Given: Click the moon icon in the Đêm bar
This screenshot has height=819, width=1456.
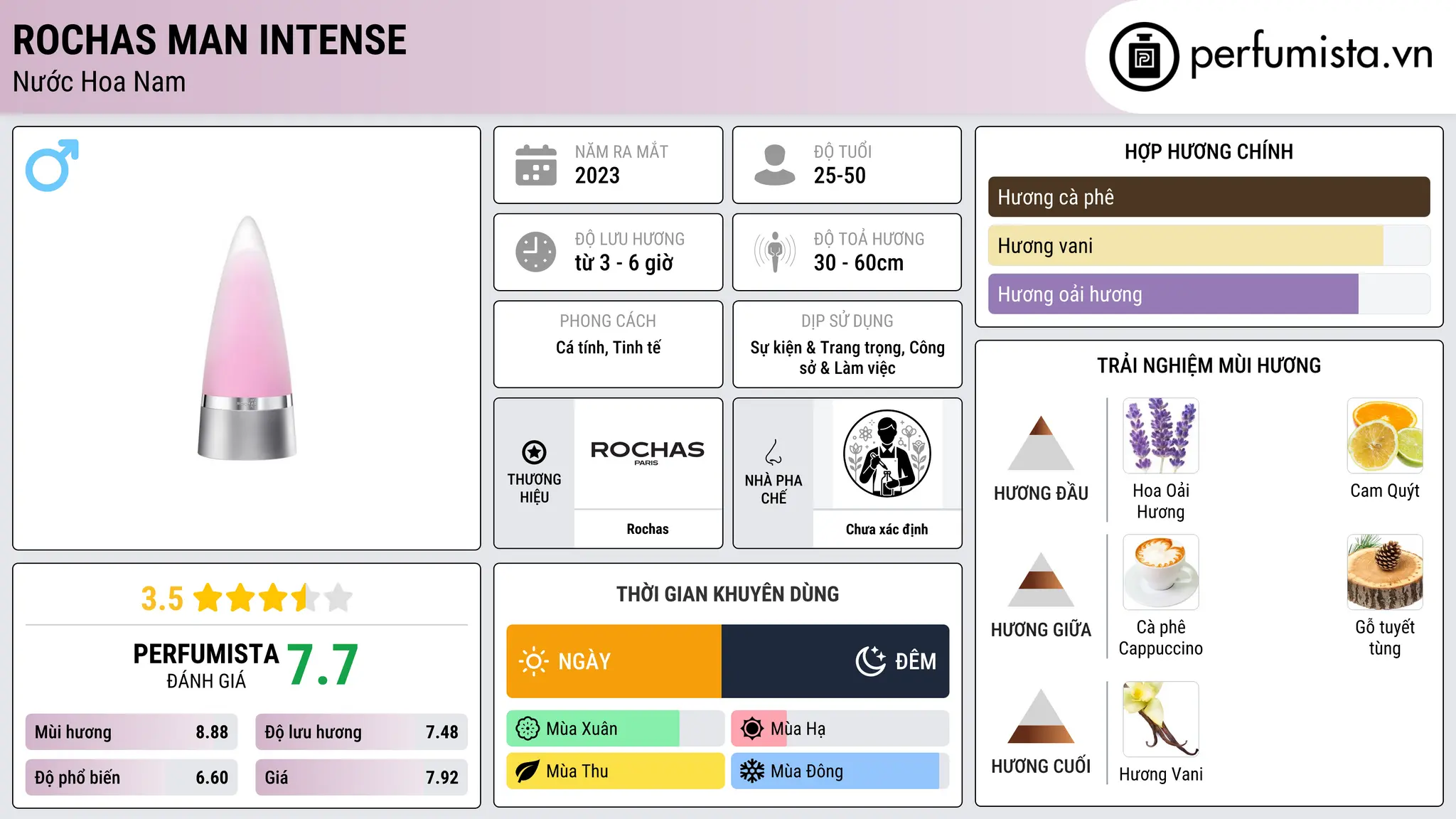Looking at the screenshot, I should (870, 661).
